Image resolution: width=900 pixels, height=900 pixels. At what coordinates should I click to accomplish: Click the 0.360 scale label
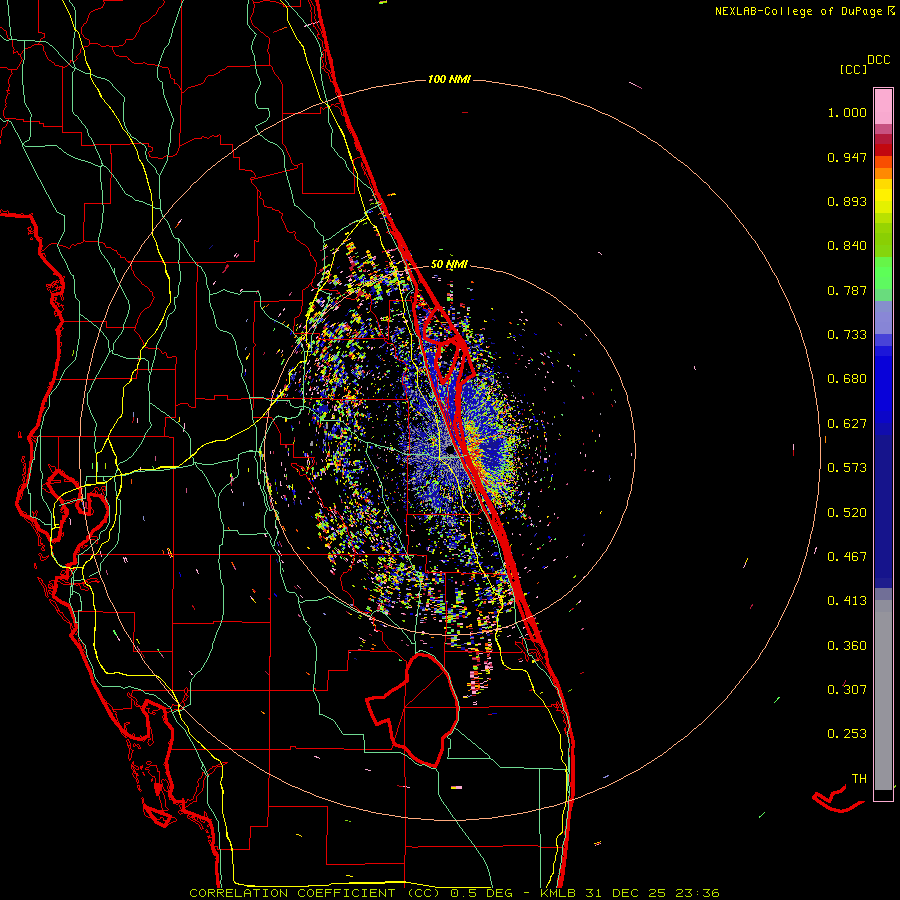point(847,646)
